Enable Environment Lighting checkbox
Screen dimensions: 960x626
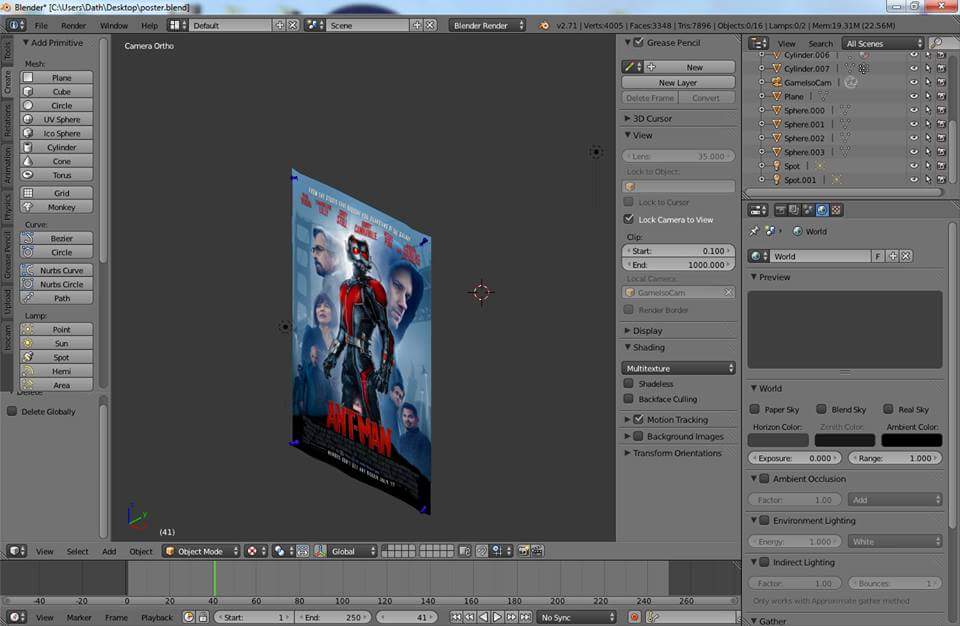(764, 520)
